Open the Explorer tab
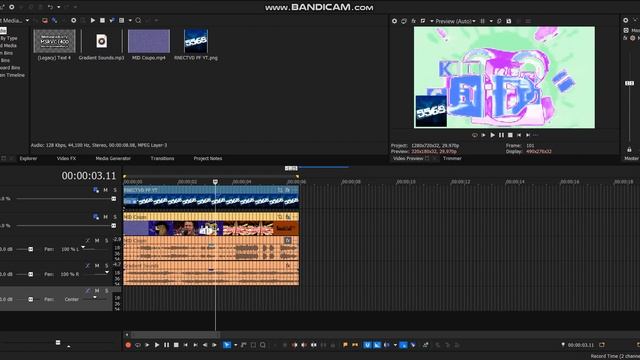This screenshot has height=360, width=640. point(28,158)
